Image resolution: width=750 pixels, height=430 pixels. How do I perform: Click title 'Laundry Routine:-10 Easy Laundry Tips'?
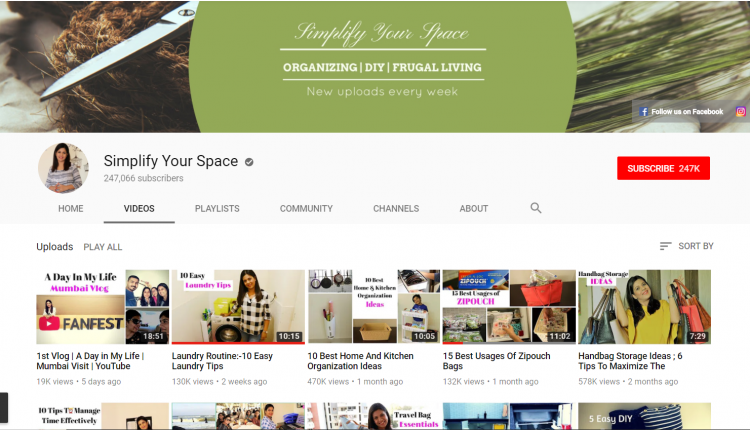(x=222, y=361)
